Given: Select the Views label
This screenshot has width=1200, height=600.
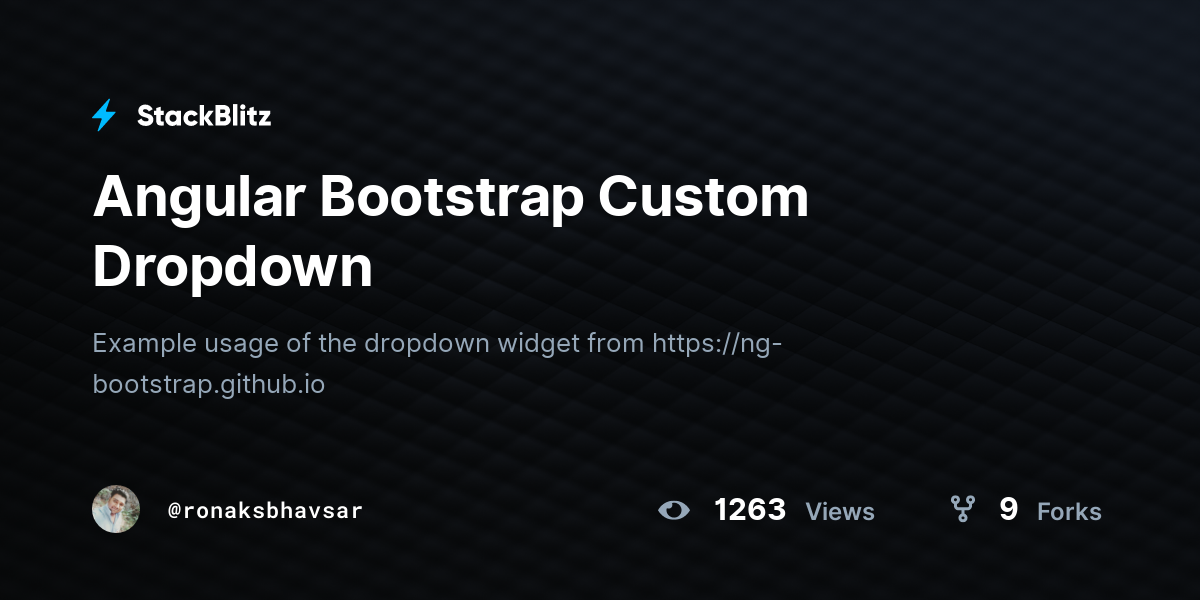Looking at the screenshot, I should 840,512.
